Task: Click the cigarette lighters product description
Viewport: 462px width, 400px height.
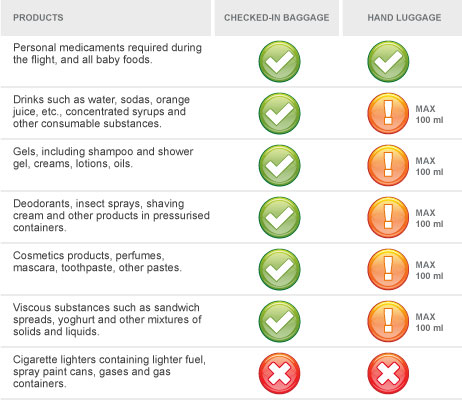Action: click(x=109, y=371)
